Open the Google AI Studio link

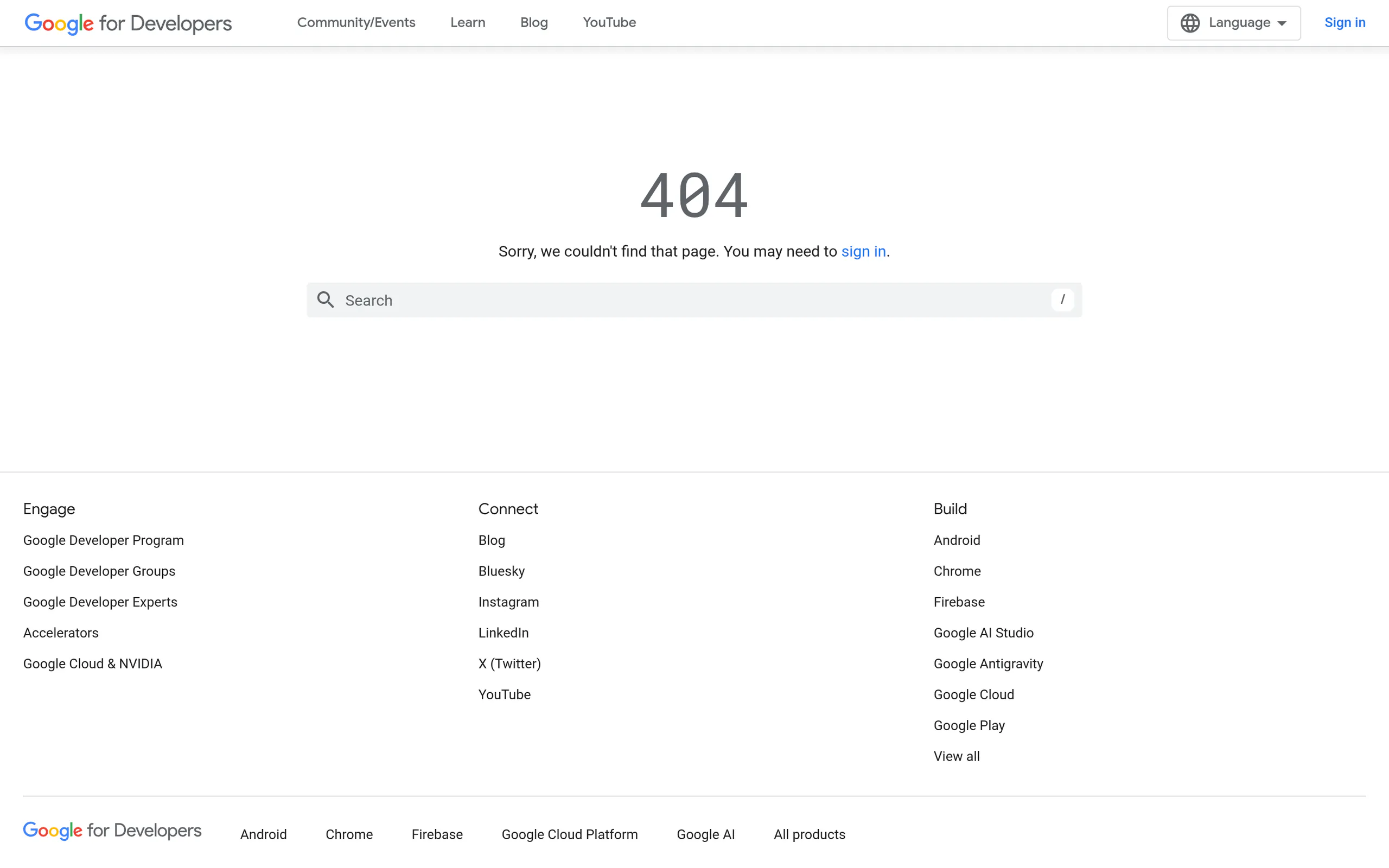983,633
